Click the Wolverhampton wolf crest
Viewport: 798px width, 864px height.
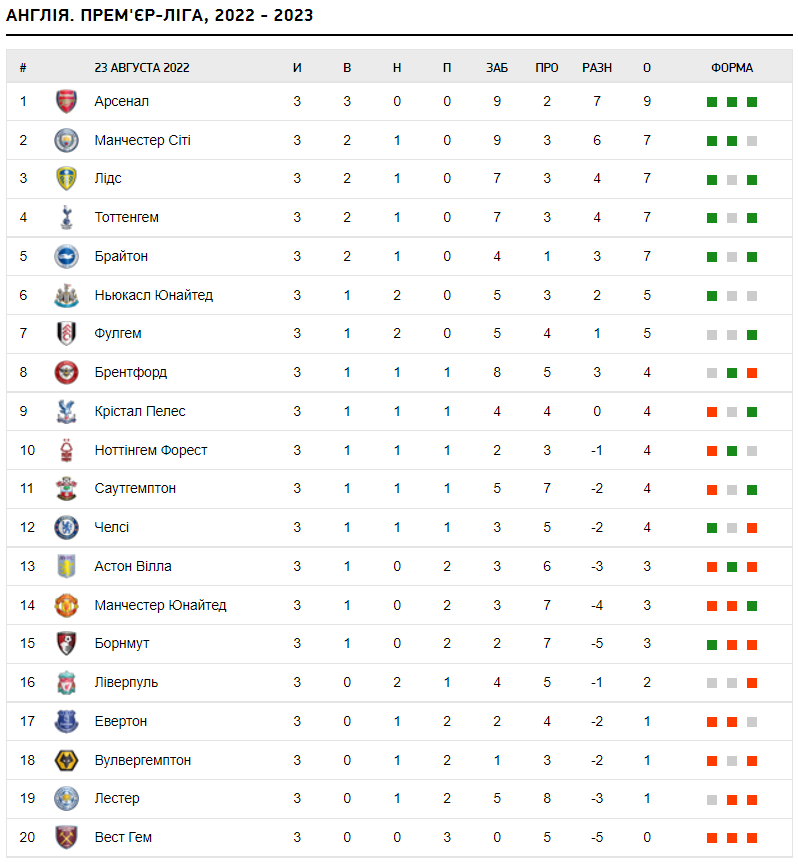66,760
